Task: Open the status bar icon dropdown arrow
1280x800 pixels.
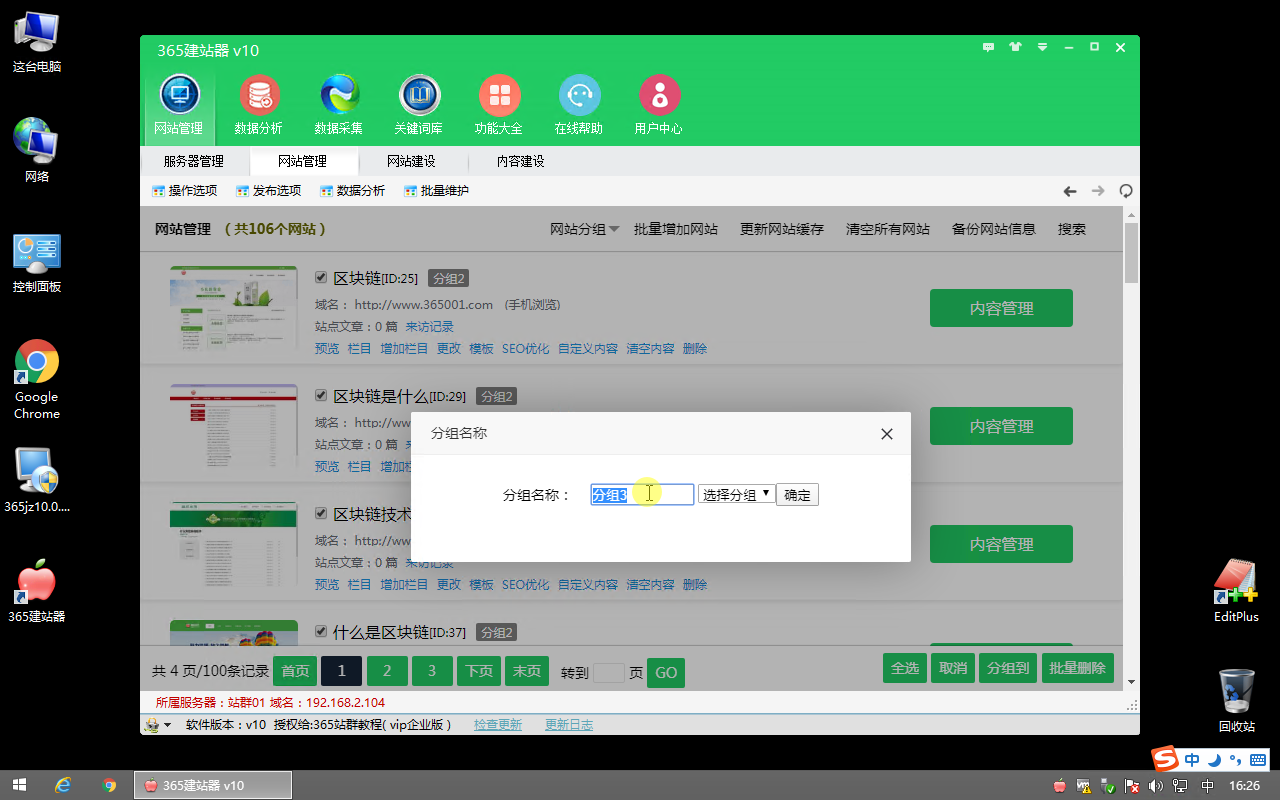Action: (167, 725)
